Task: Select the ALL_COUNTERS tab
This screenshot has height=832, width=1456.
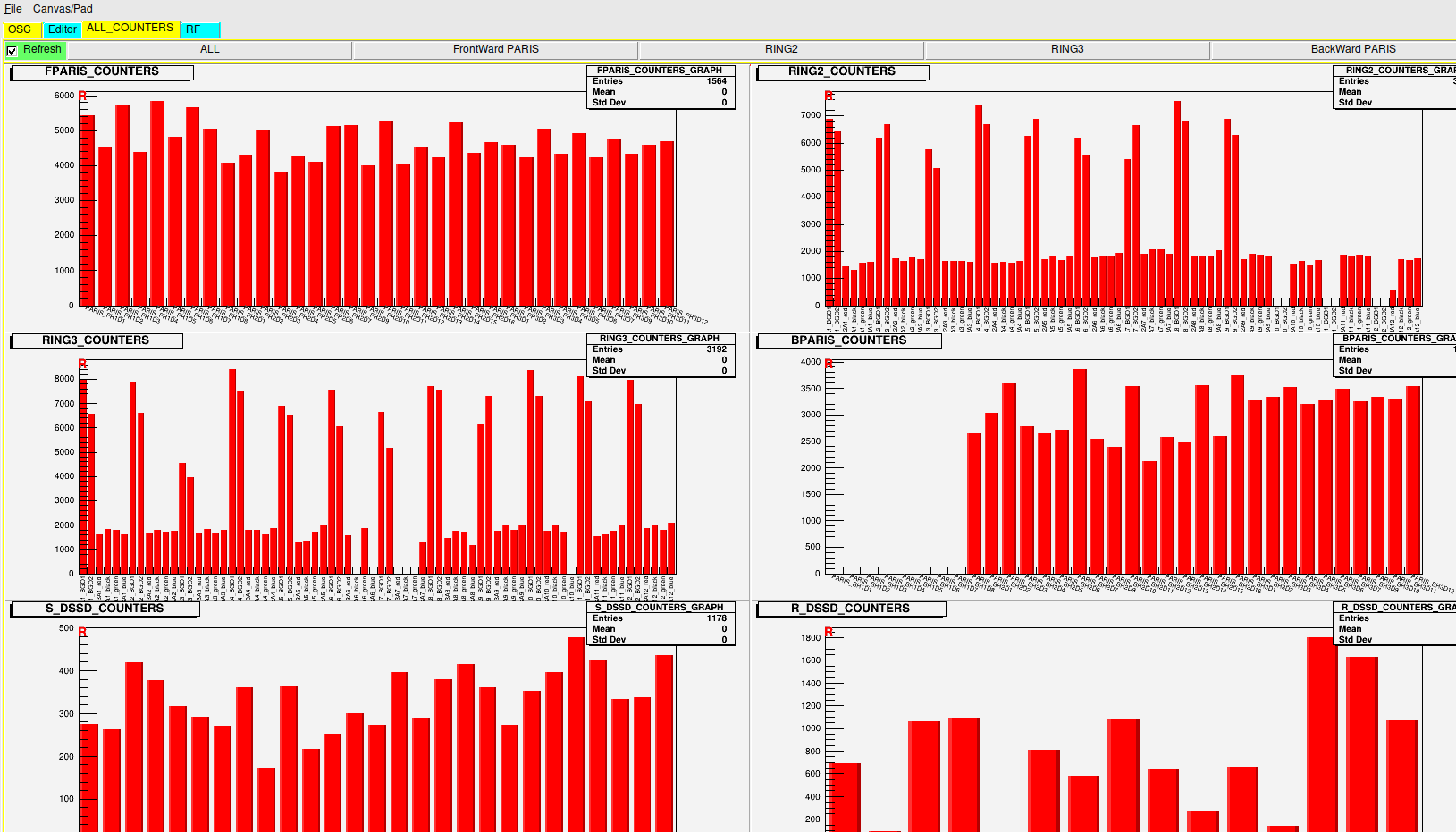Action: pos(130,29)
